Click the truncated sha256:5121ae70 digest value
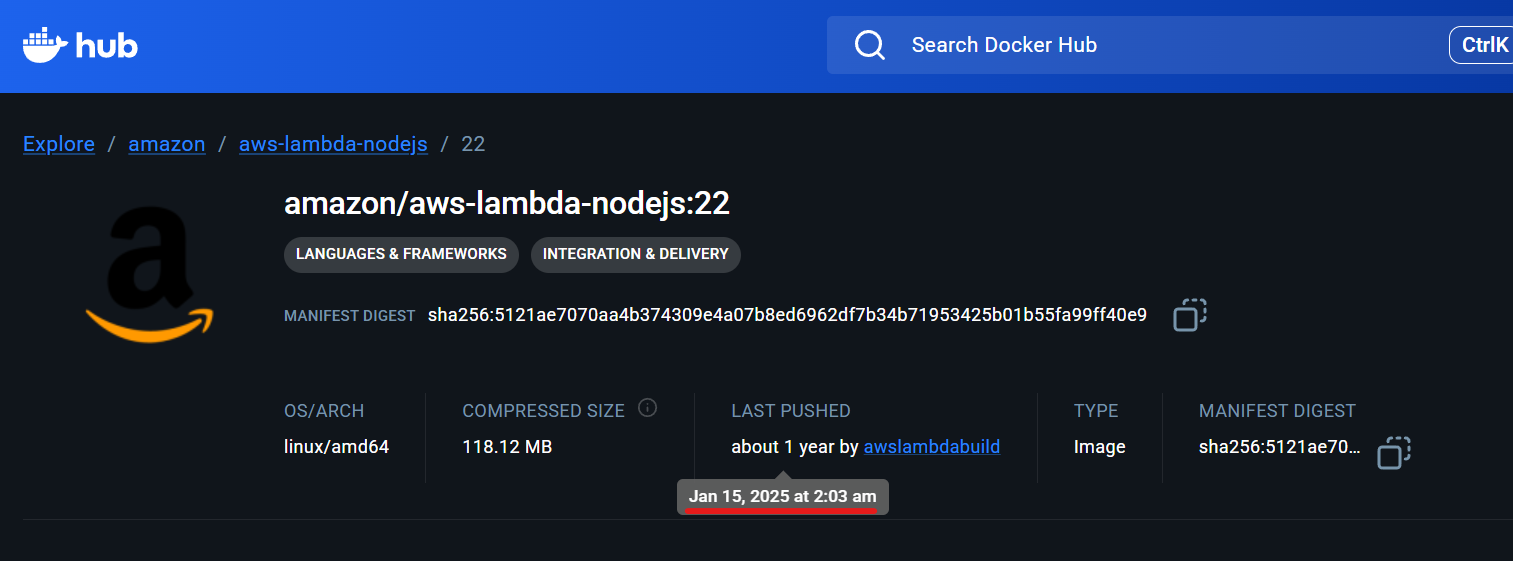 click(1279, 447)
